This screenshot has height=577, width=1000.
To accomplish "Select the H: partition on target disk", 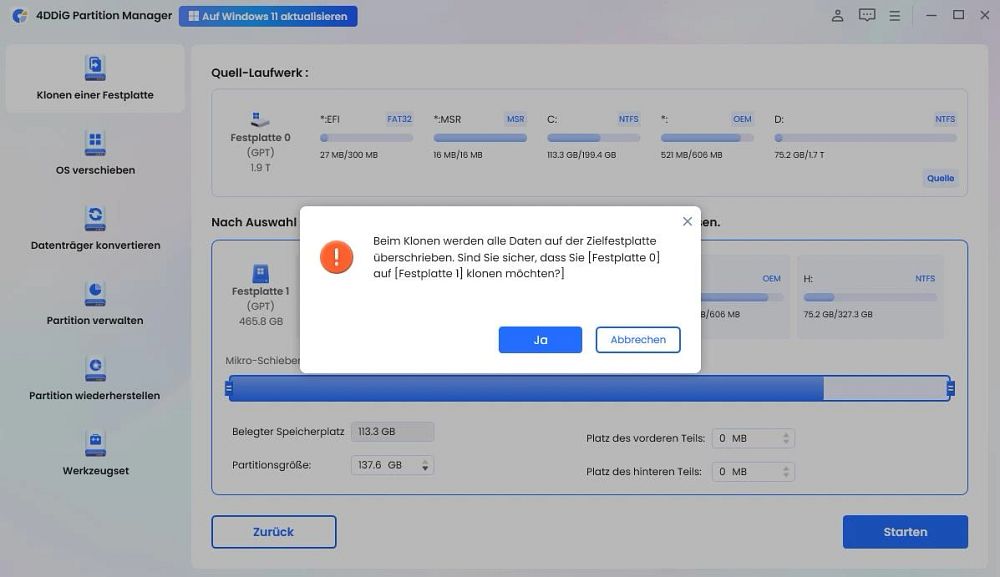I will pyautogui.click(x=869, y=296).
